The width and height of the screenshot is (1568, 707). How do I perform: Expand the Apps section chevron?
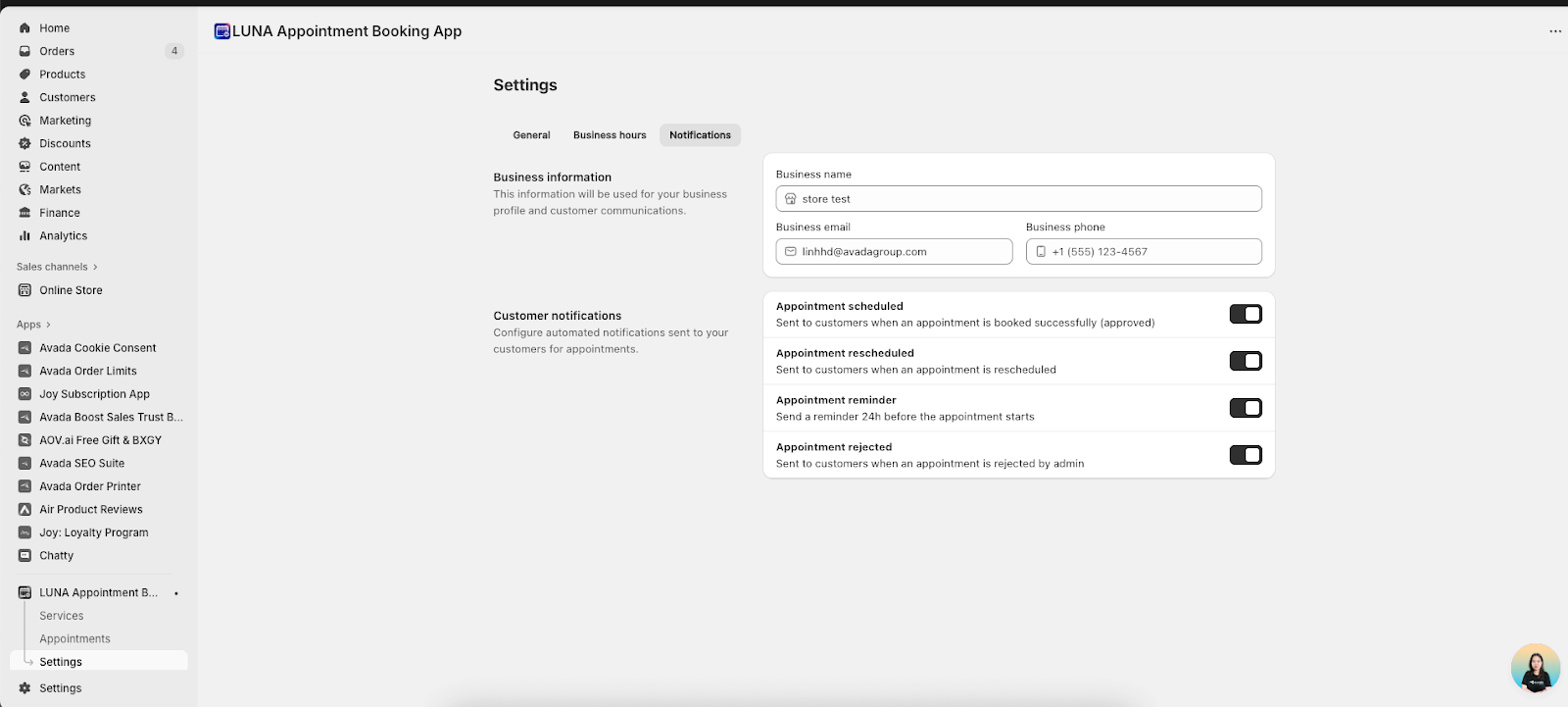[x=48, y=325]
